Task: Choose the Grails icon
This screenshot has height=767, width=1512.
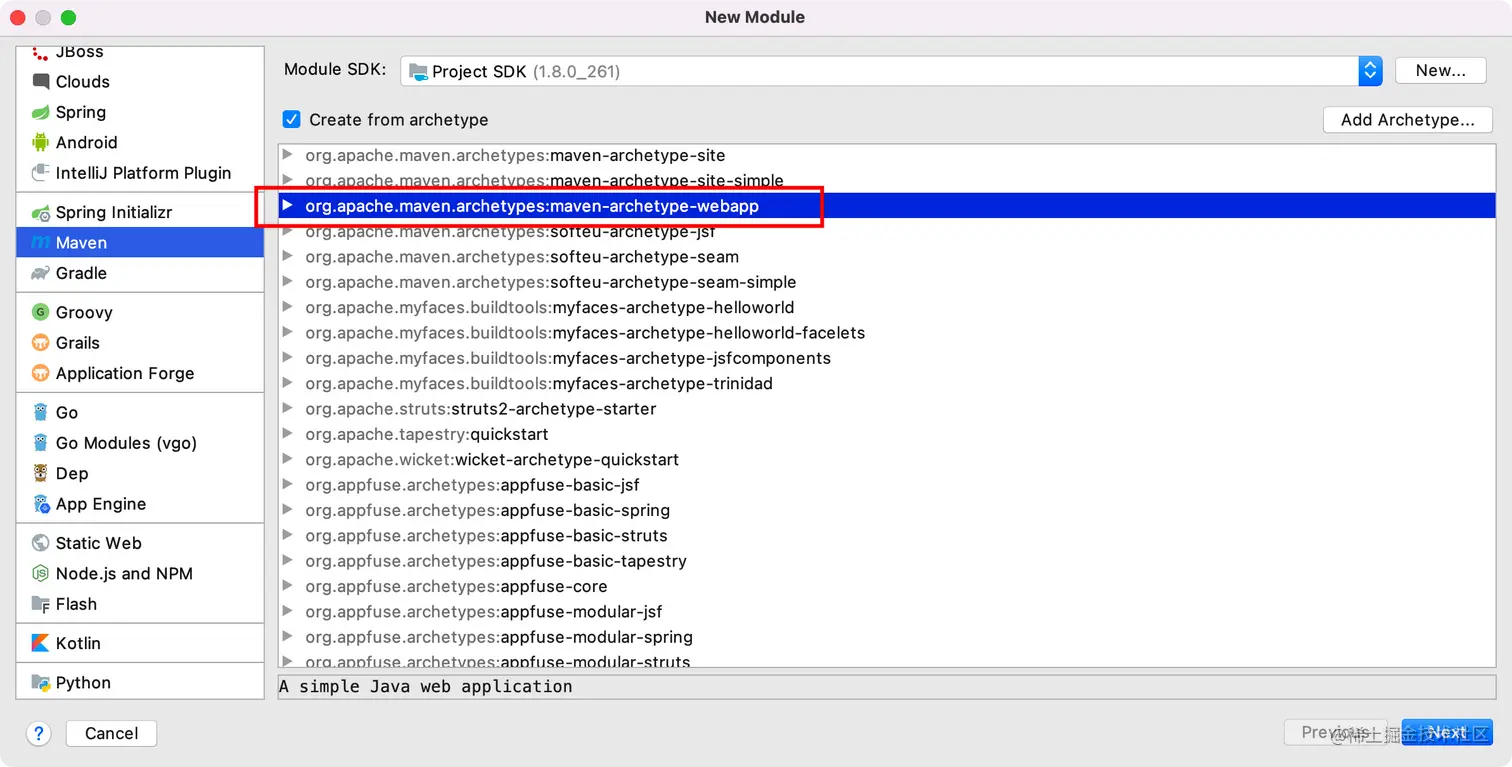Action: [x=40, y=343]
